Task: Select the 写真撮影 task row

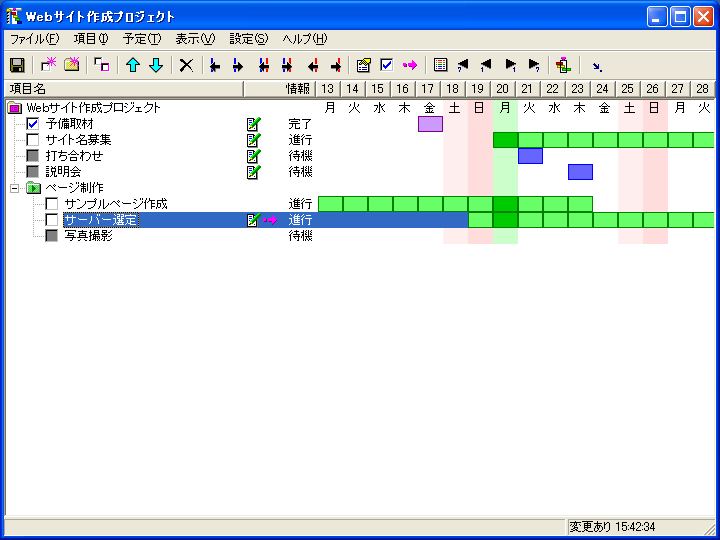Action: pyautogui.click(x=88, y=236)
